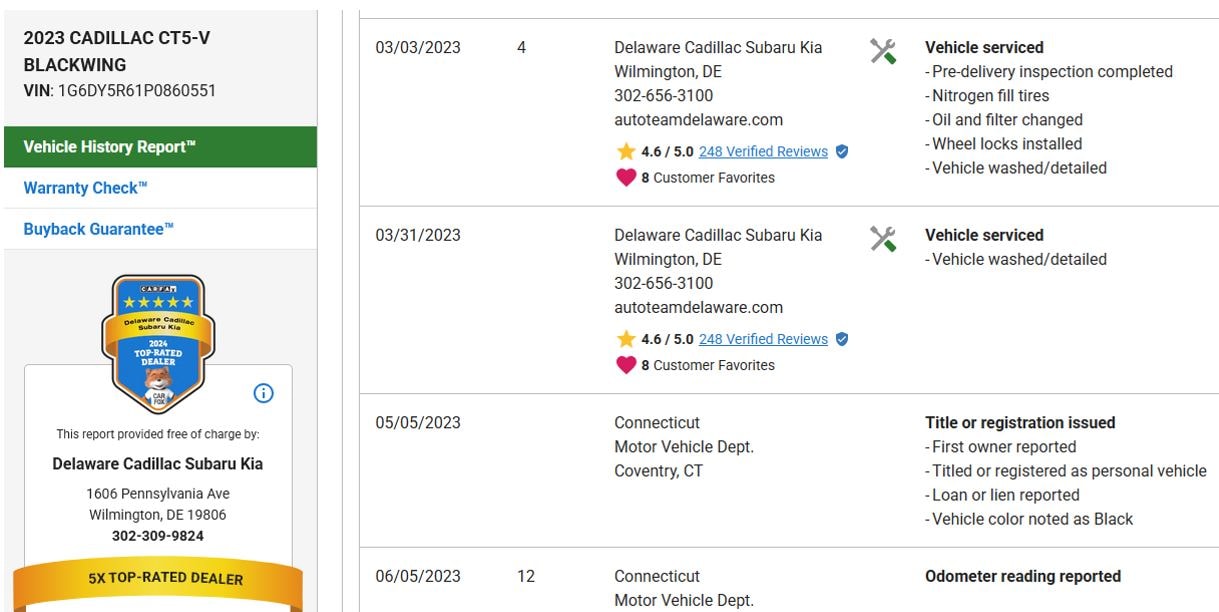1219x612 pixels.
Task: Click the info icon beside the dealer badge
Action: [x=263, y=393]
